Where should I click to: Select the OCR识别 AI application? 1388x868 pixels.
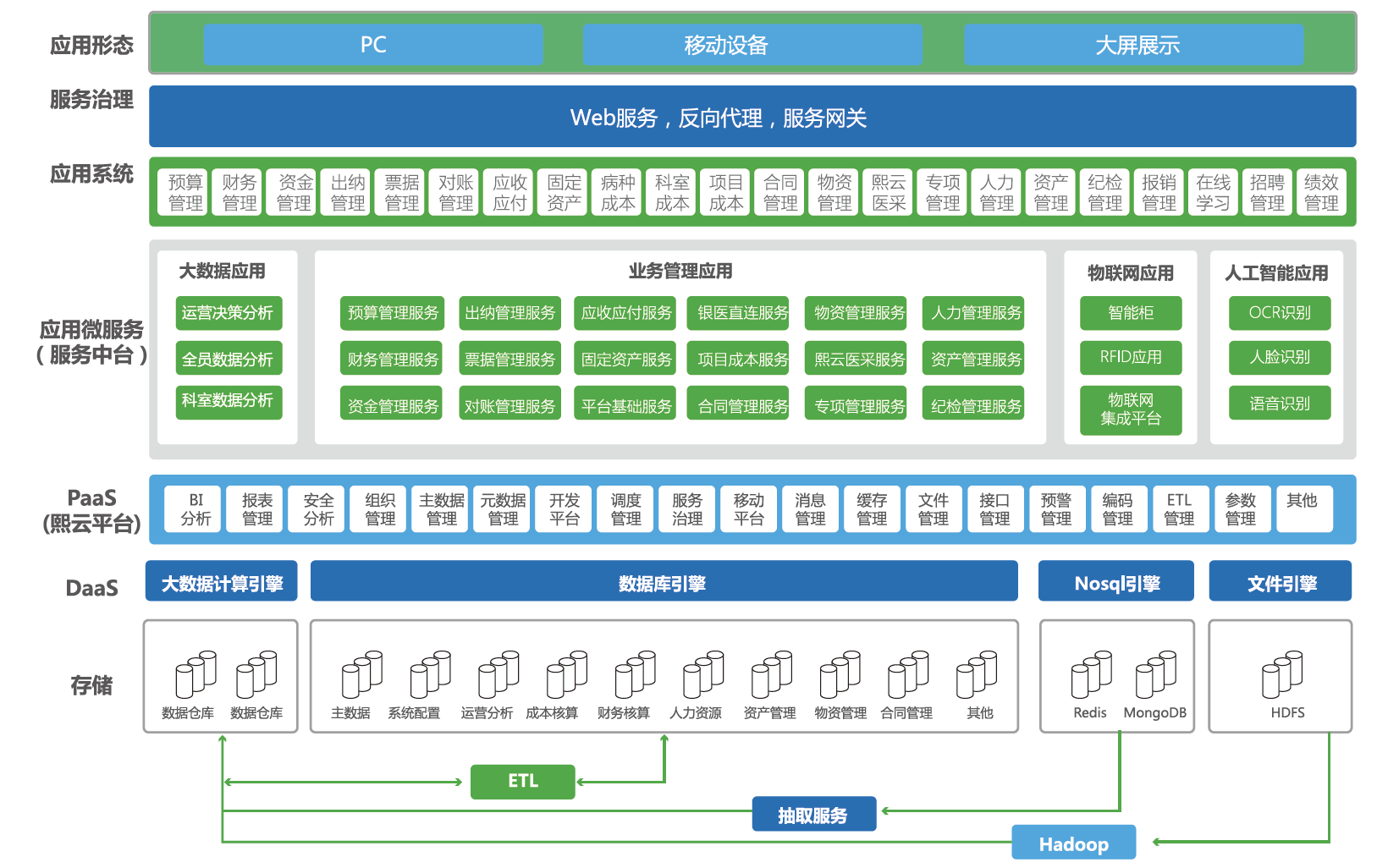(x=1280, y=313)
